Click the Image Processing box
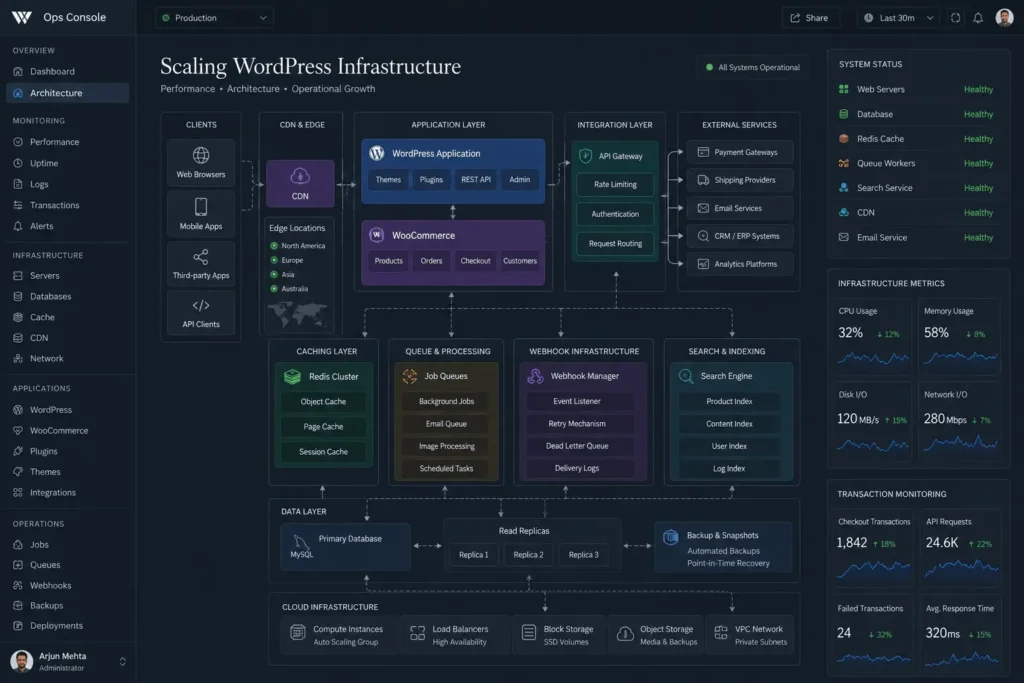Image resolution: width=1024 pixels, height=683 pixels. pos(447,446)
